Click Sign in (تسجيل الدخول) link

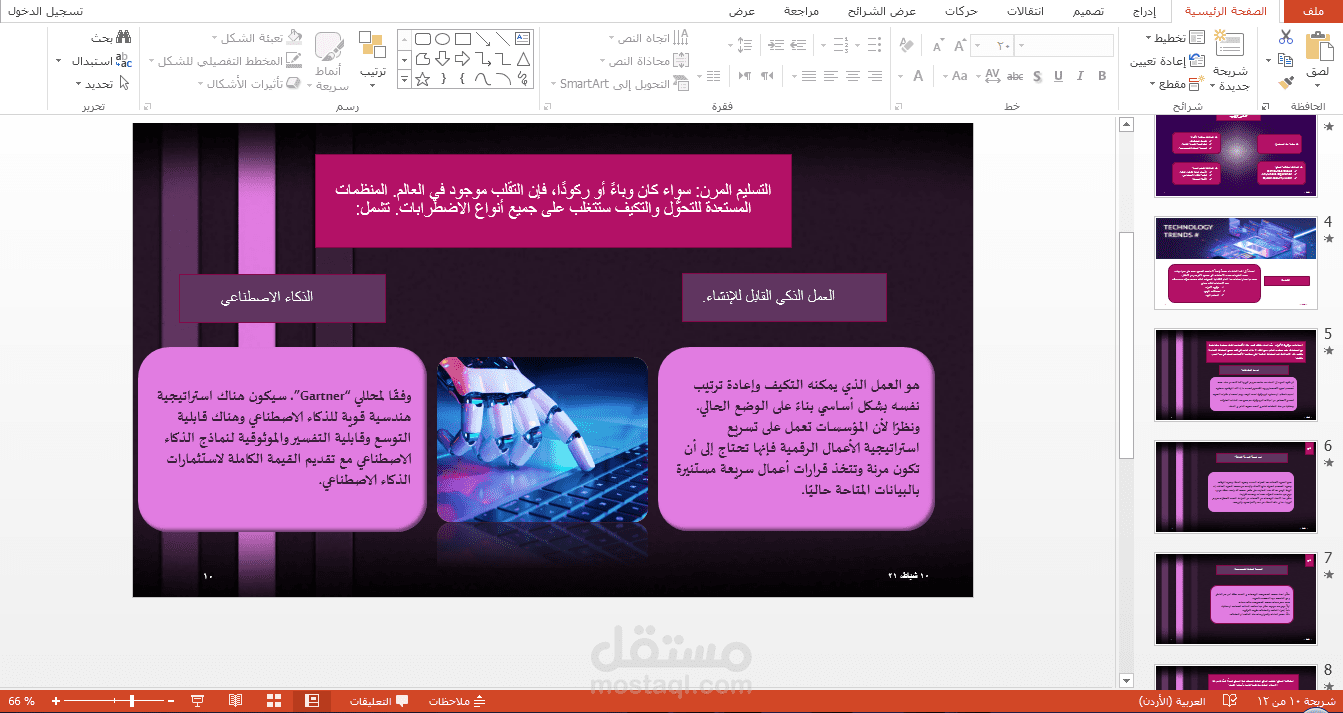point(46,11)
